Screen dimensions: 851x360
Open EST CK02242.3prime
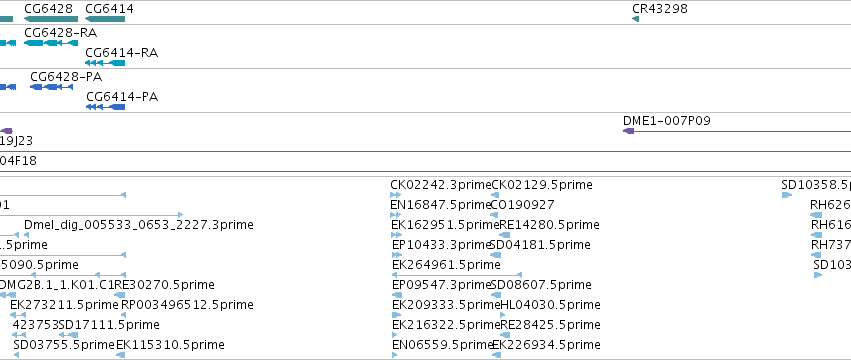click(440, 185)
